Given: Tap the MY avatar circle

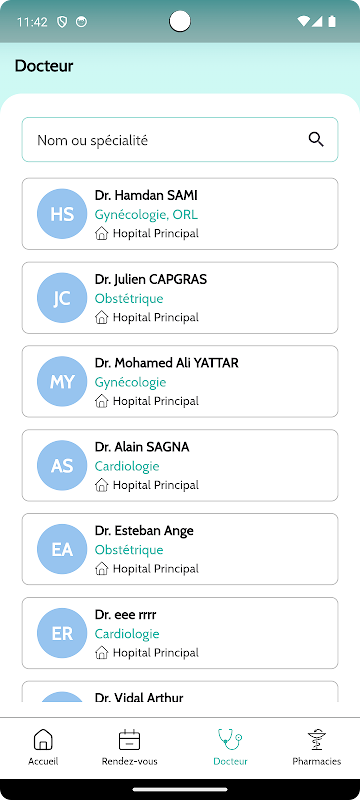Looking at the screenshot, I should (x=62, y=382).
